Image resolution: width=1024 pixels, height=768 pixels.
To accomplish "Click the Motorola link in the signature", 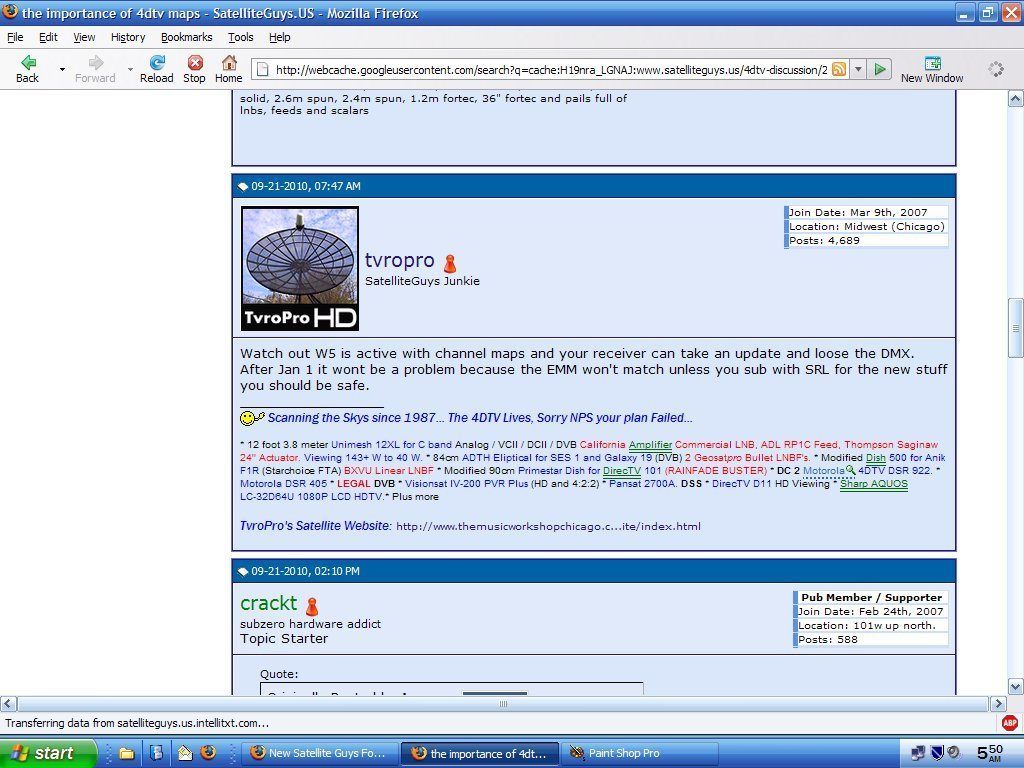I will 824,471.
